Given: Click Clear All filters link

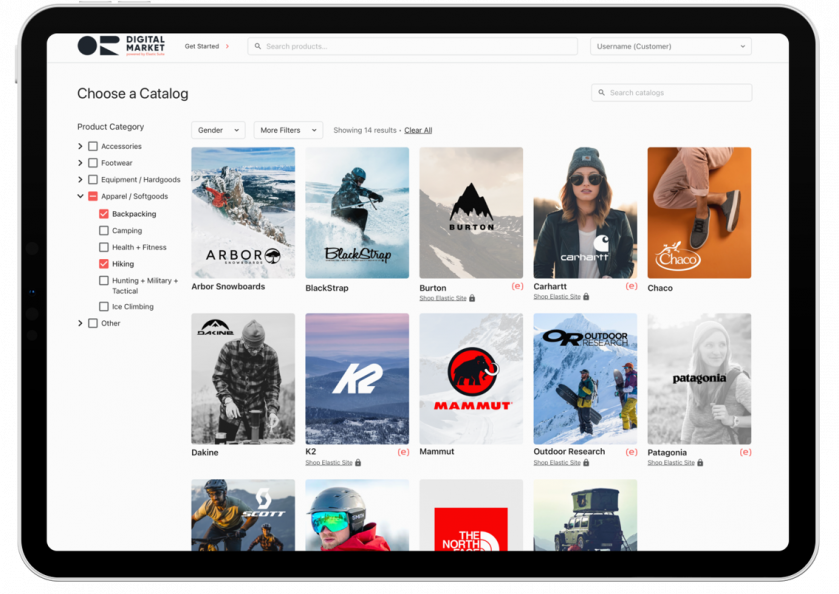Looking at the screenshot, I should click(418, 130).
